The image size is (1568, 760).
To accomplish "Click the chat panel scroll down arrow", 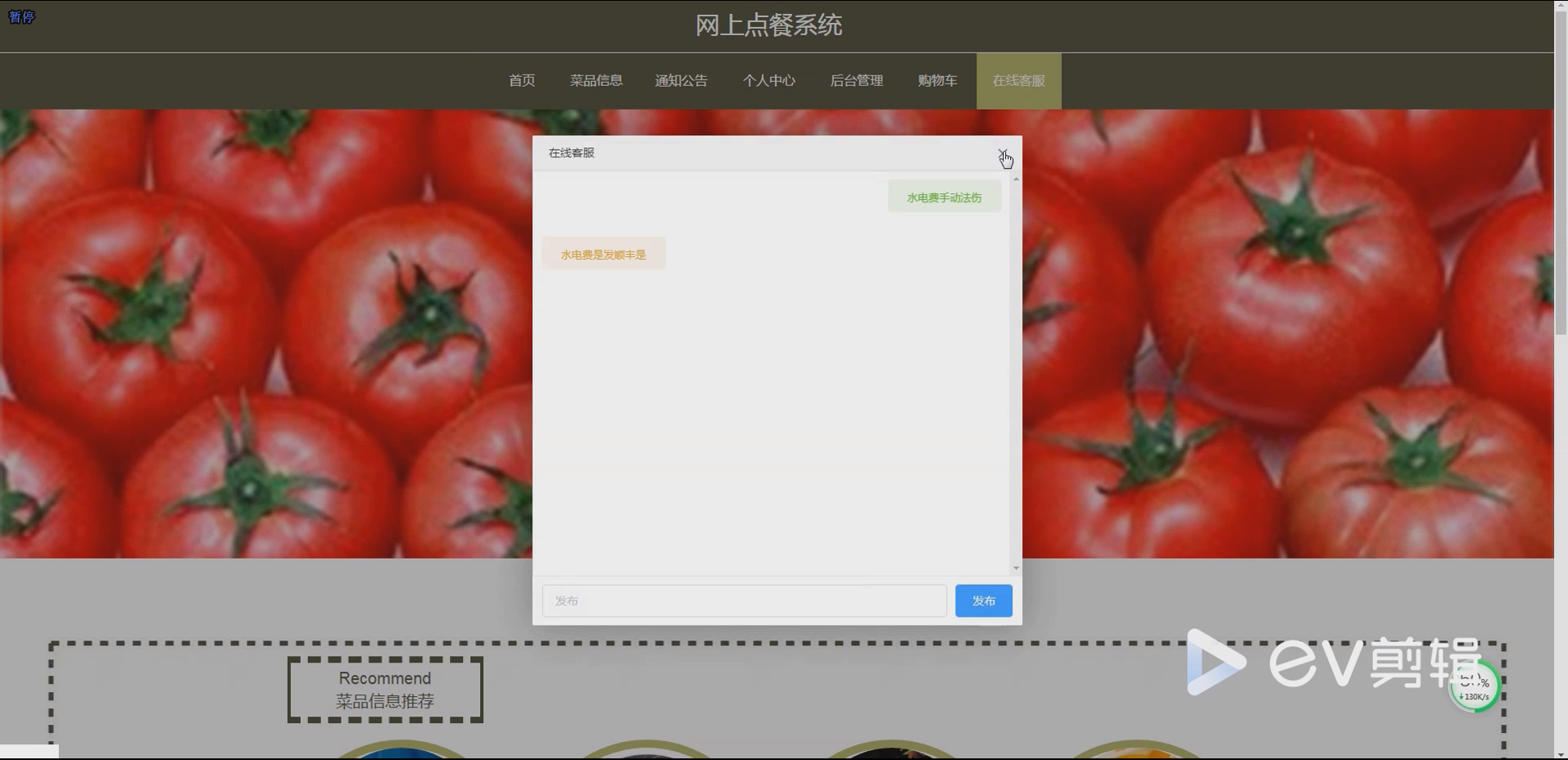I will (x=1016, y=568).
